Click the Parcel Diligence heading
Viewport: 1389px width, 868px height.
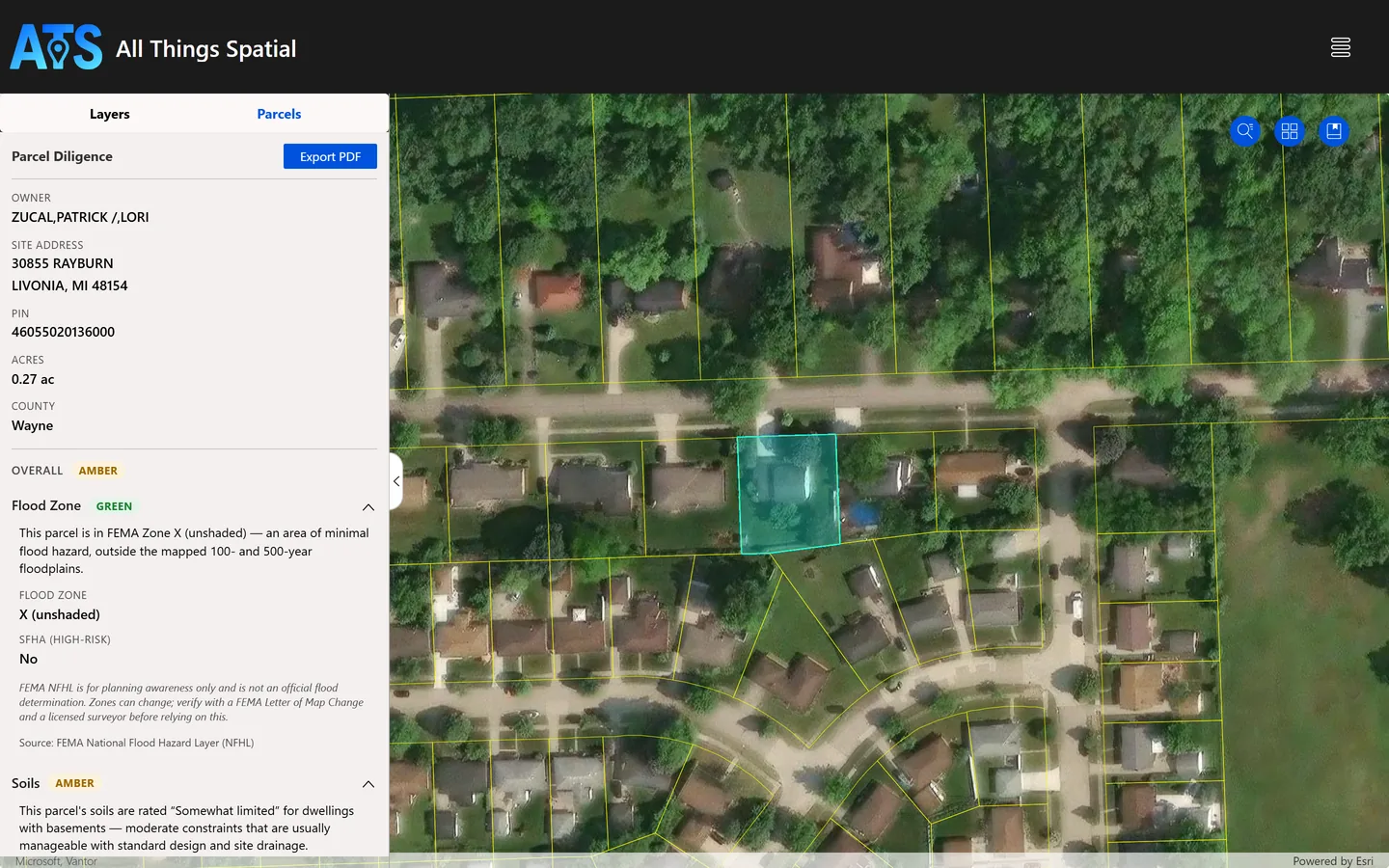[x=62, y=156]
